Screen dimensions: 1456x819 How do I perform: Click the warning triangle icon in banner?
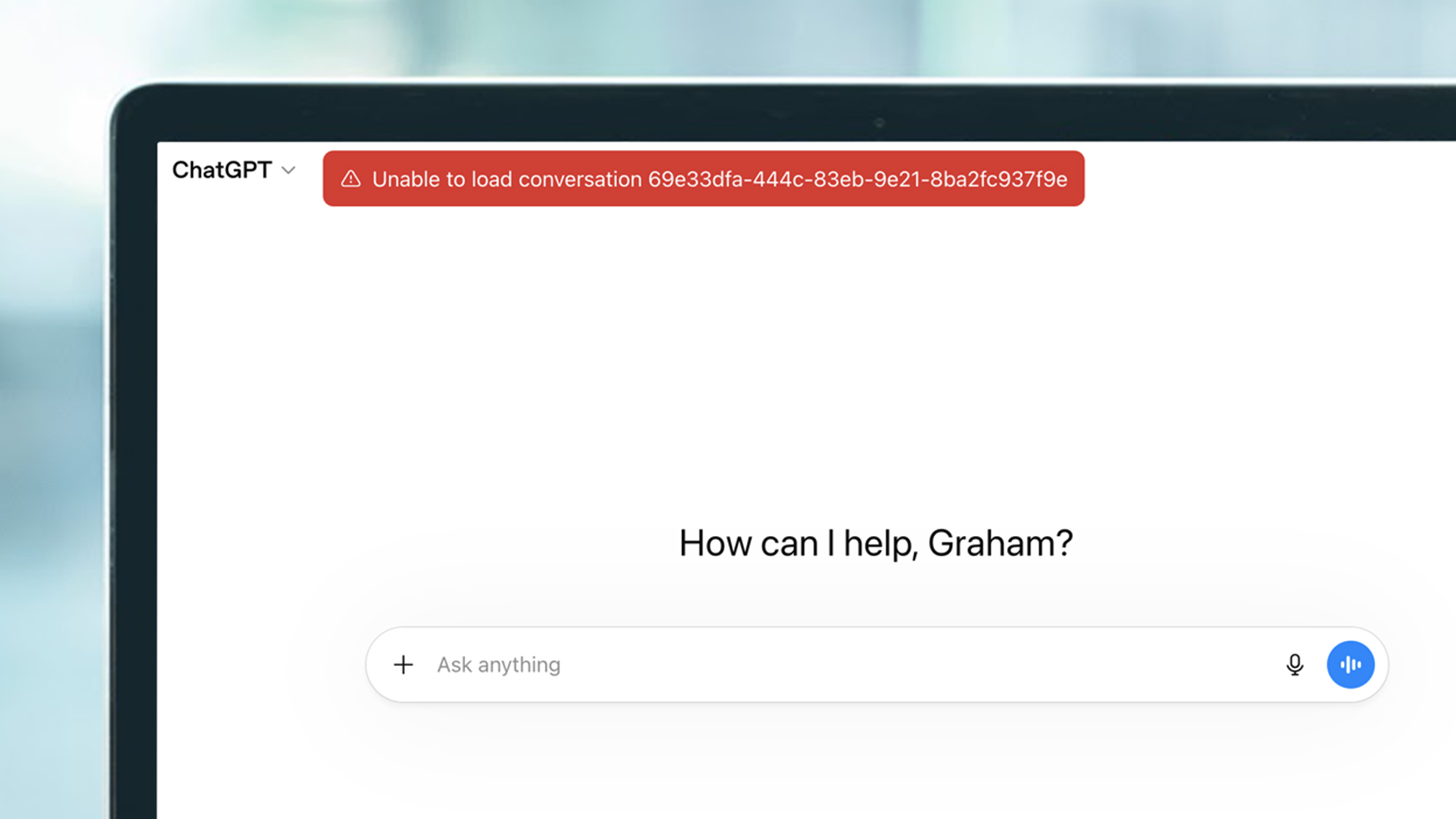(x=351, y=179)
